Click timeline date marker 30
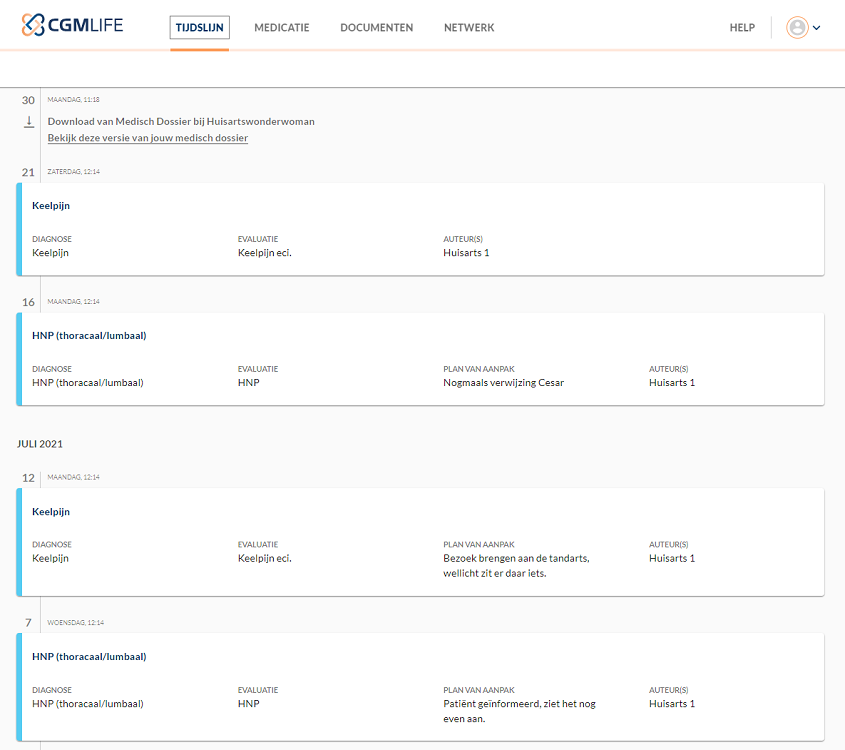The width and height of the screenshot is (845, 750). [x=28, y=100]
